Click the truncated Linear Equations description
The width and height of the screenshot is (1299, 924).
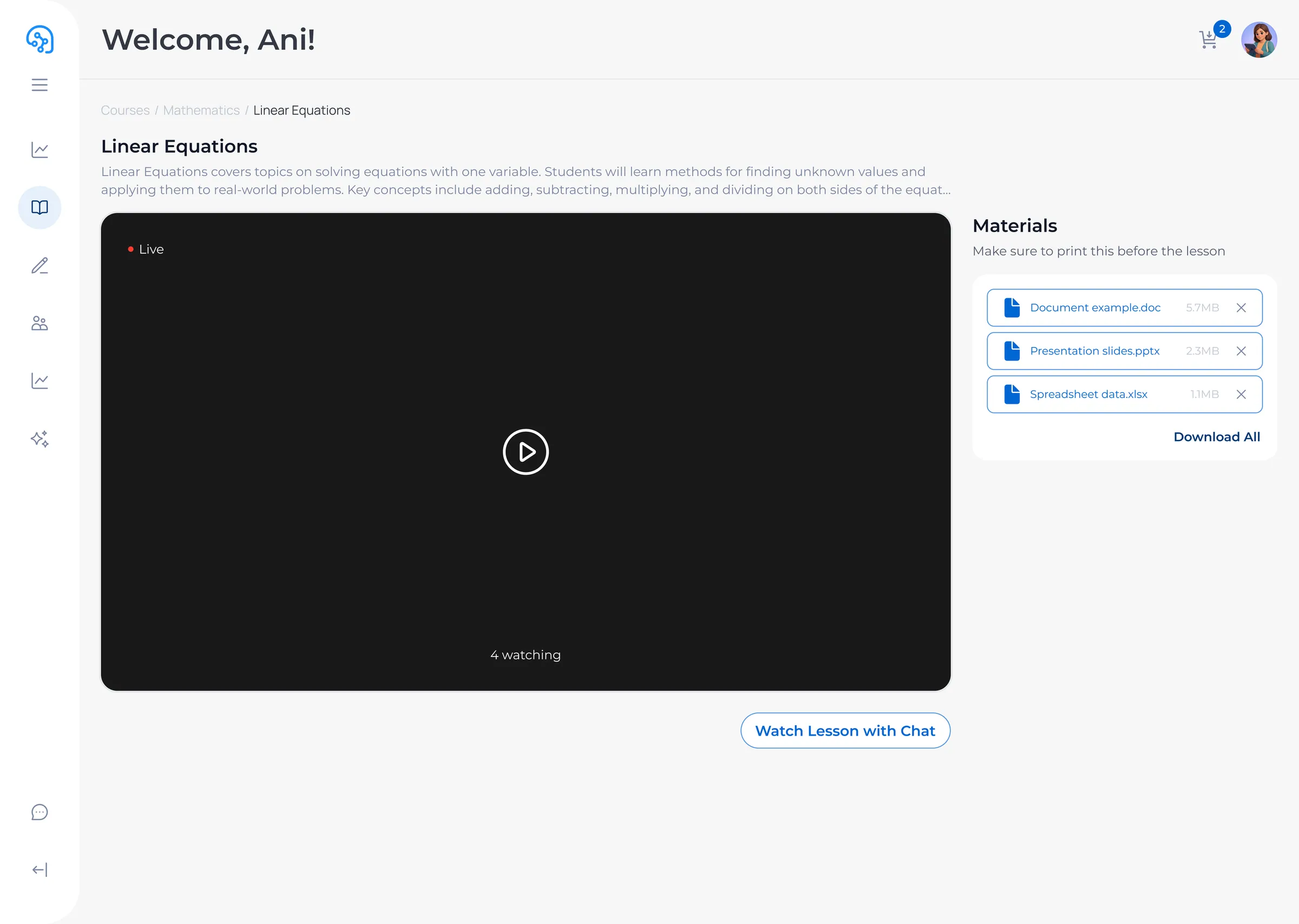(x=526, y=180)
